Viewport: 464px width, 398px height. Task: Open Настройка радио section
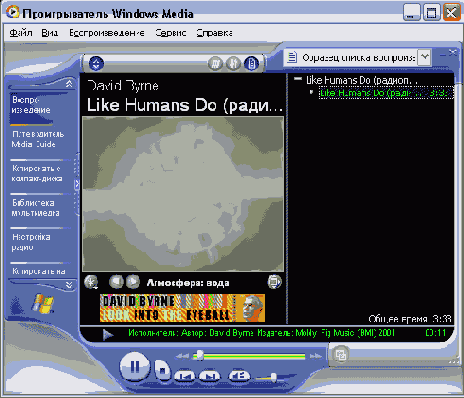(x=31, y=242)
